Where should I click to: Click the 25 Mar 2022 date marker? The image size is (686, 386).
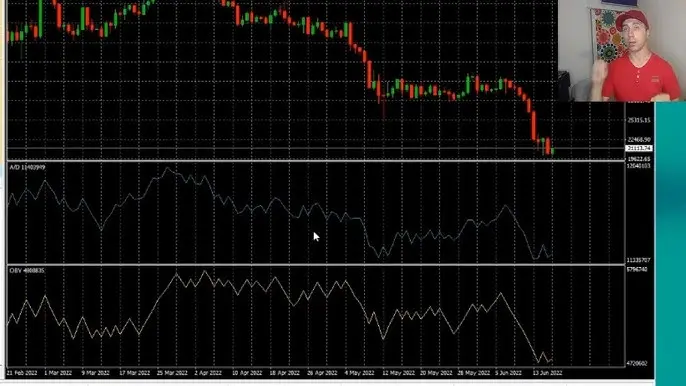(x=172, y=373)
